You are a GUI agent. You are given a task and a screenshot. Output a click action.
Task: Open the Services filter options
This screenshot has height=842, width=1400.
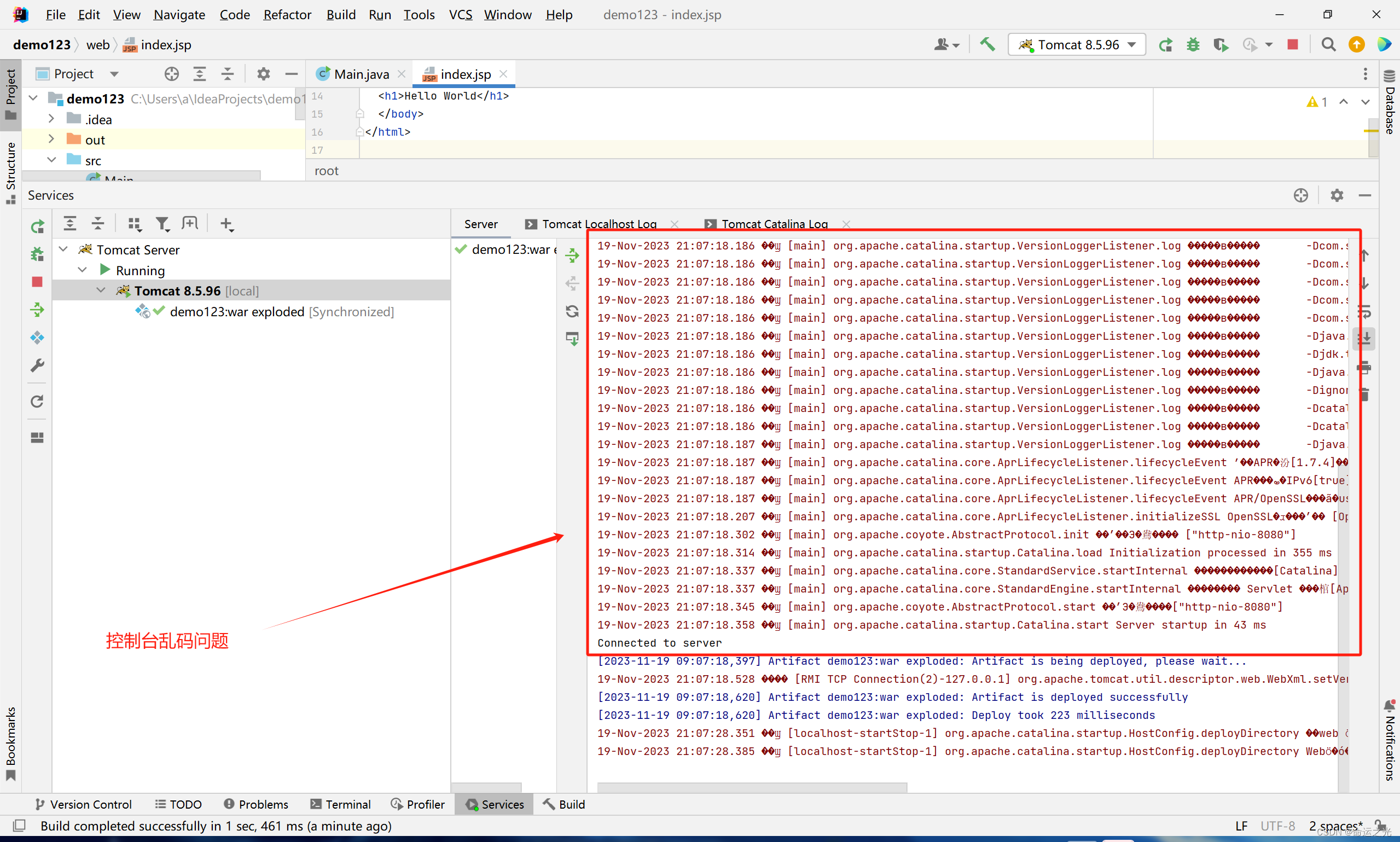coord(163,224)
